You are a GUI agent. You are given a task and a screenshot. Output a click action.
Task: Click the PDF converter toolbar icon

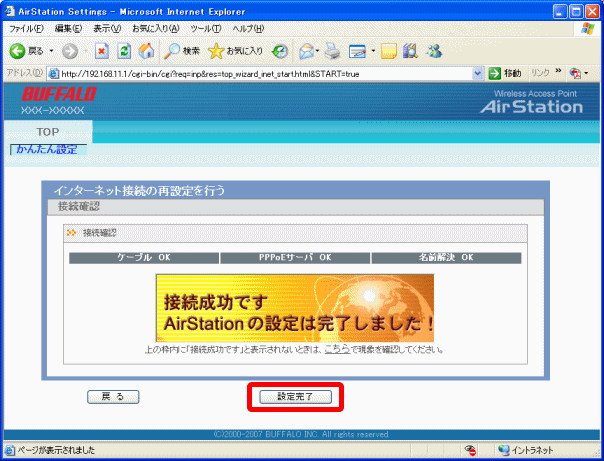pos(575,73)
